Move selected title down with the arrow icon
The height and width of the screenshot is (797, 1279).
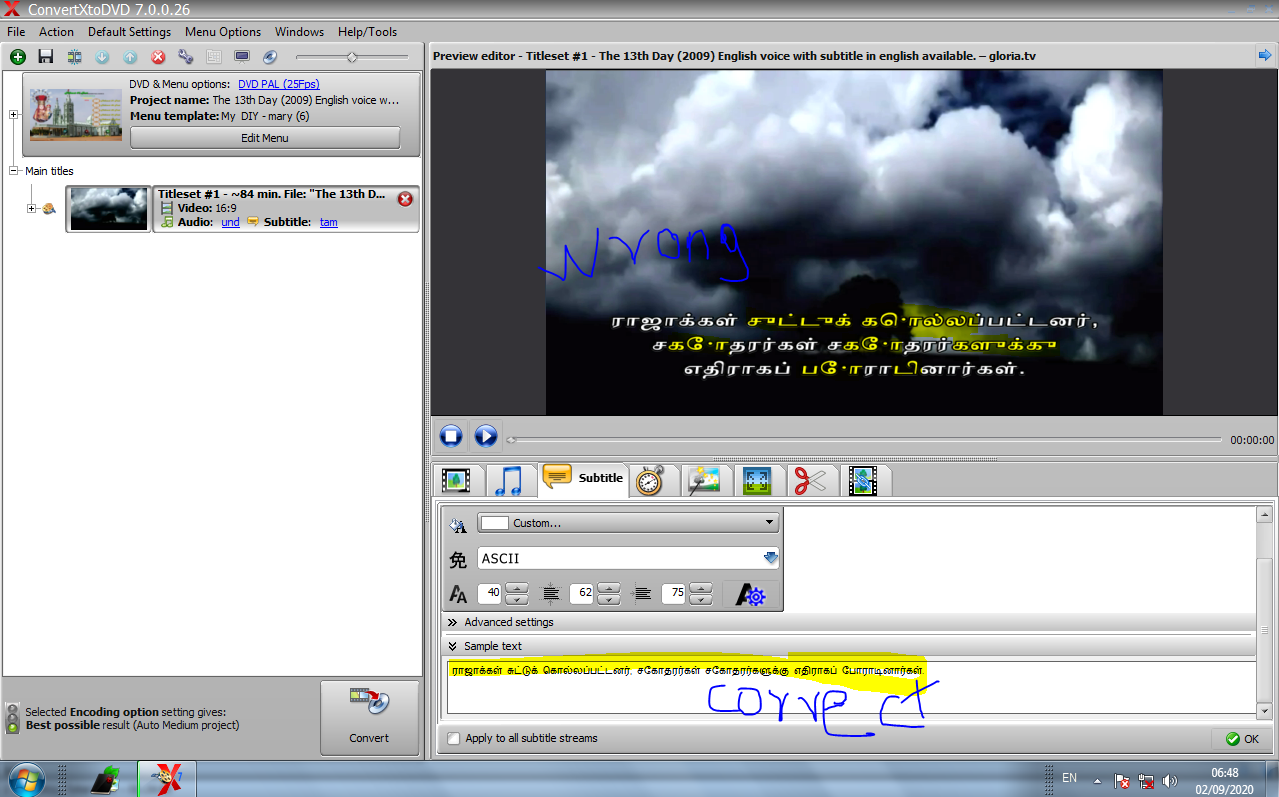point(102,57)
